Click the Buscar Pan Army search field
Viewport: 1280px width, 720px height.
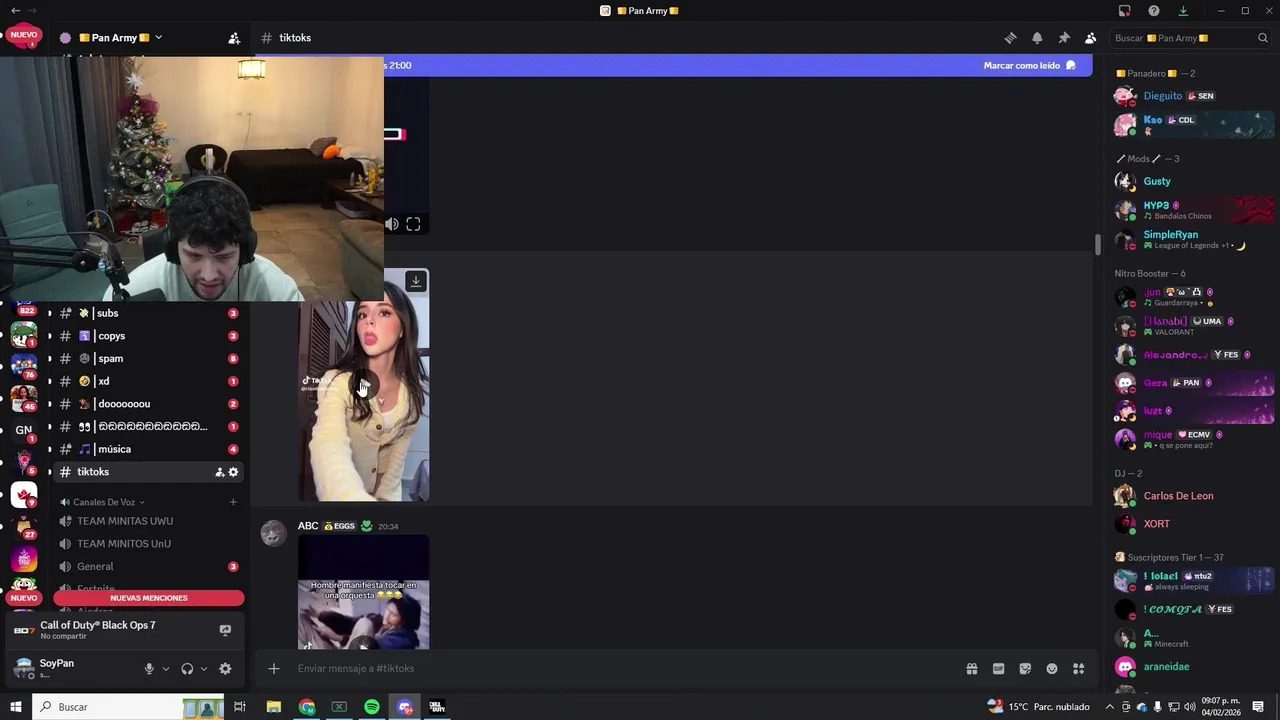[1190, 38]
